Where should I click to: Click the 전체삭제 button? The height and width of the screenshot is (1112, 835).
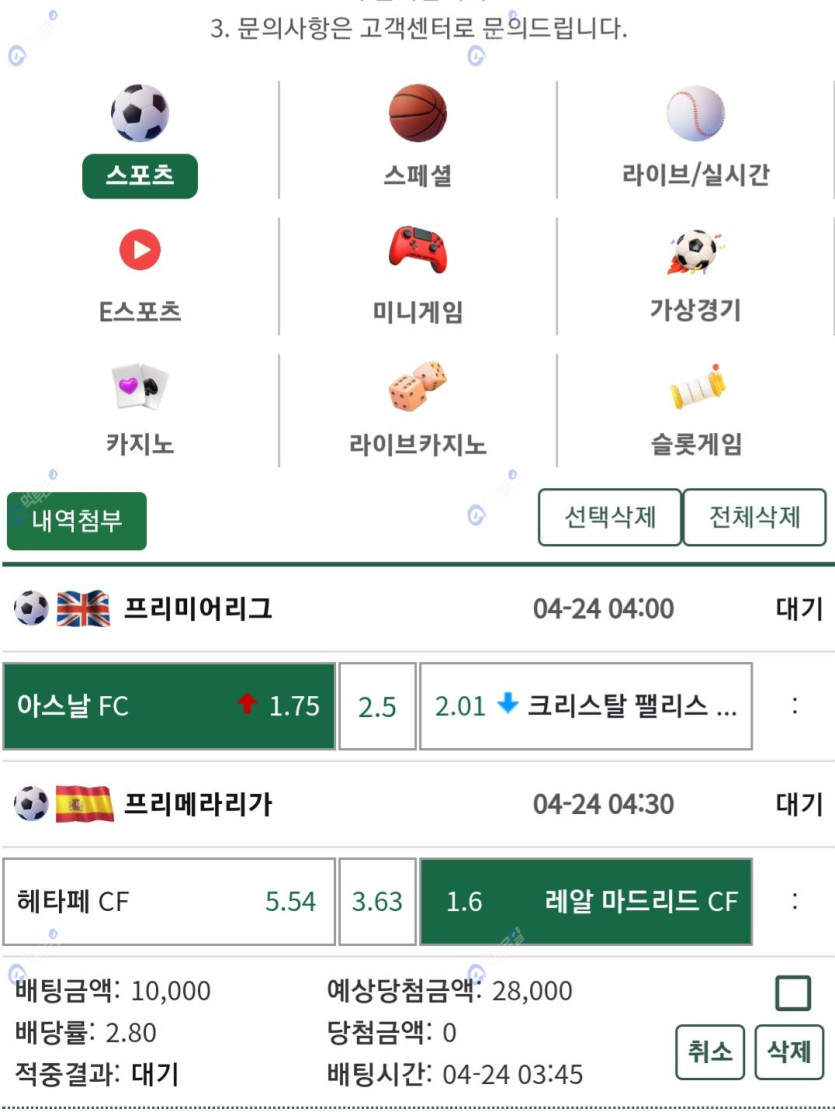tap(754, 517)
